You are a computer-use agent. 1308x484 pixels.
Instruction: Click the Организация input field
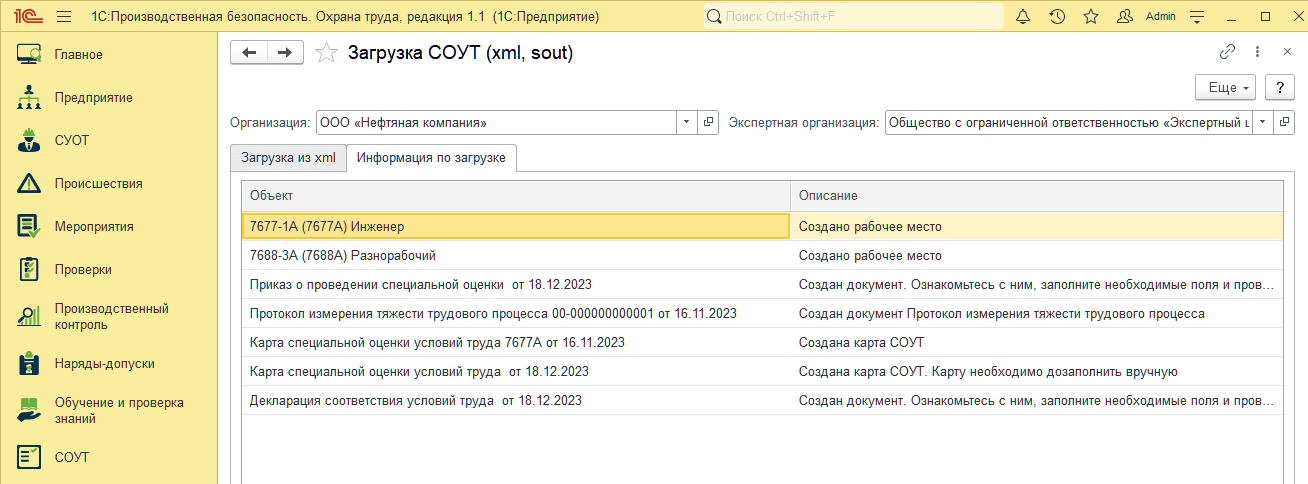click(x=497, y=122)
